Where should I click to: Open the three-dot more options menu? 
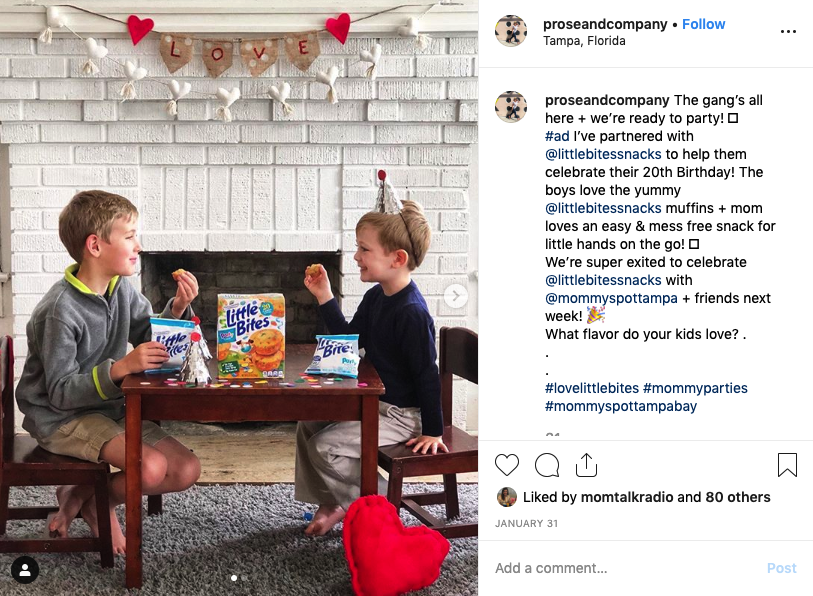(x=788, y=32)
